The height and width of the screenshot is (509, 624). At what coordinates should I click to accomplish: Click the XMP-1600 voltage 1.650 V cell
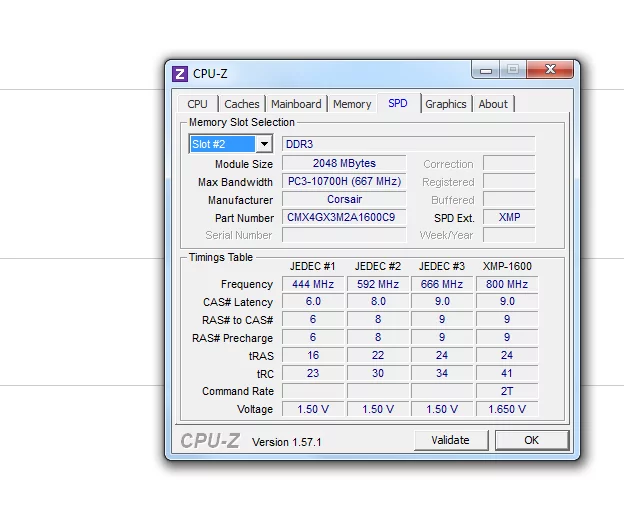(507, 409)
